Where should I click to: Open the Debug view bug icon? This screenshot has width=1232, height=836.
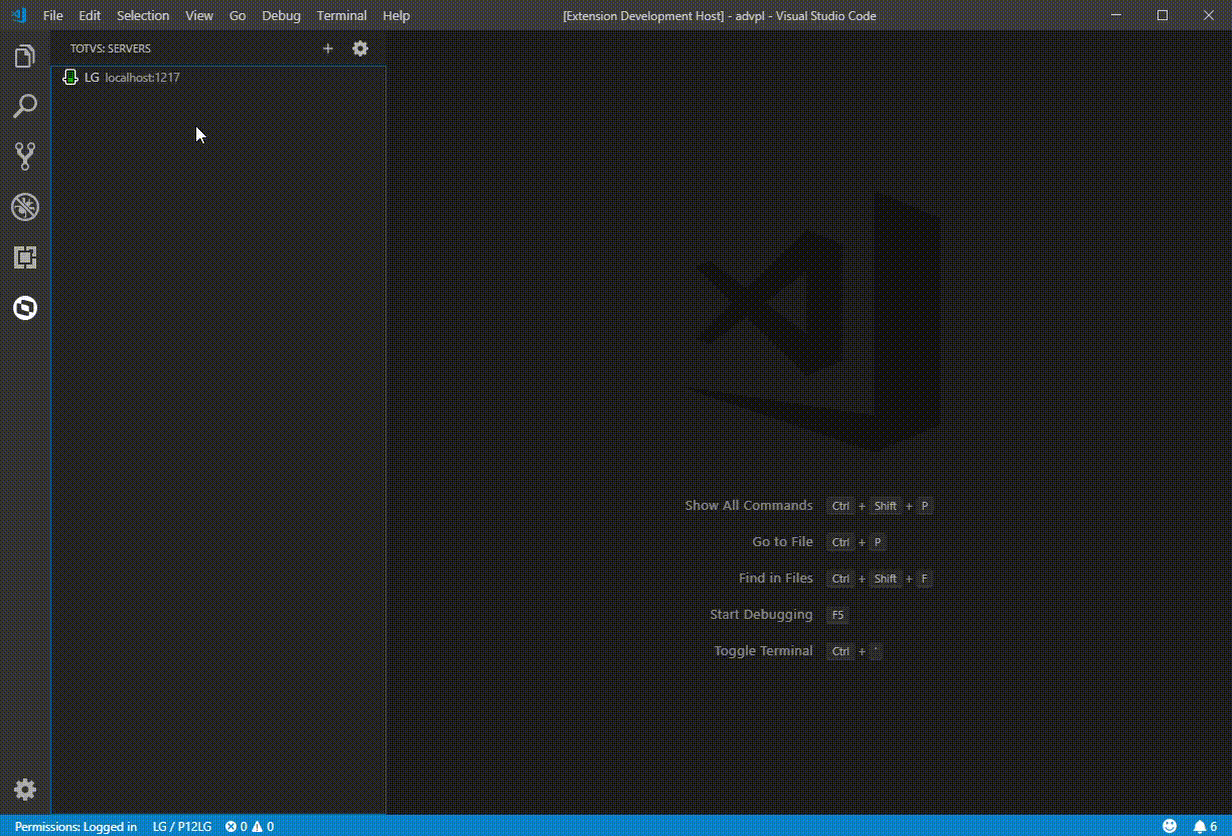25,207
